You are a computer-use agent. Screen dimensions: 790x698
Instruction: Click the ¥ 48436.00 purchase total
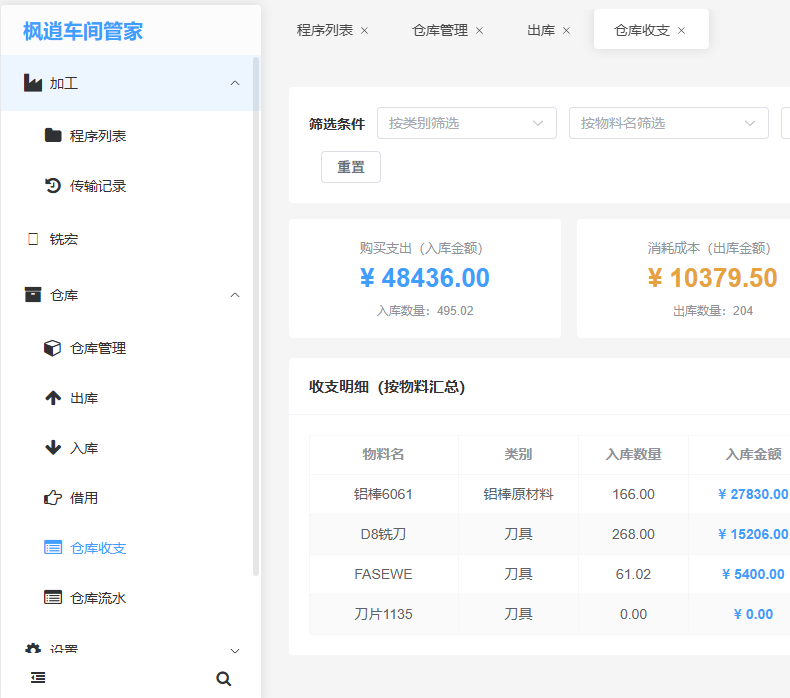(x=425, y=278)
